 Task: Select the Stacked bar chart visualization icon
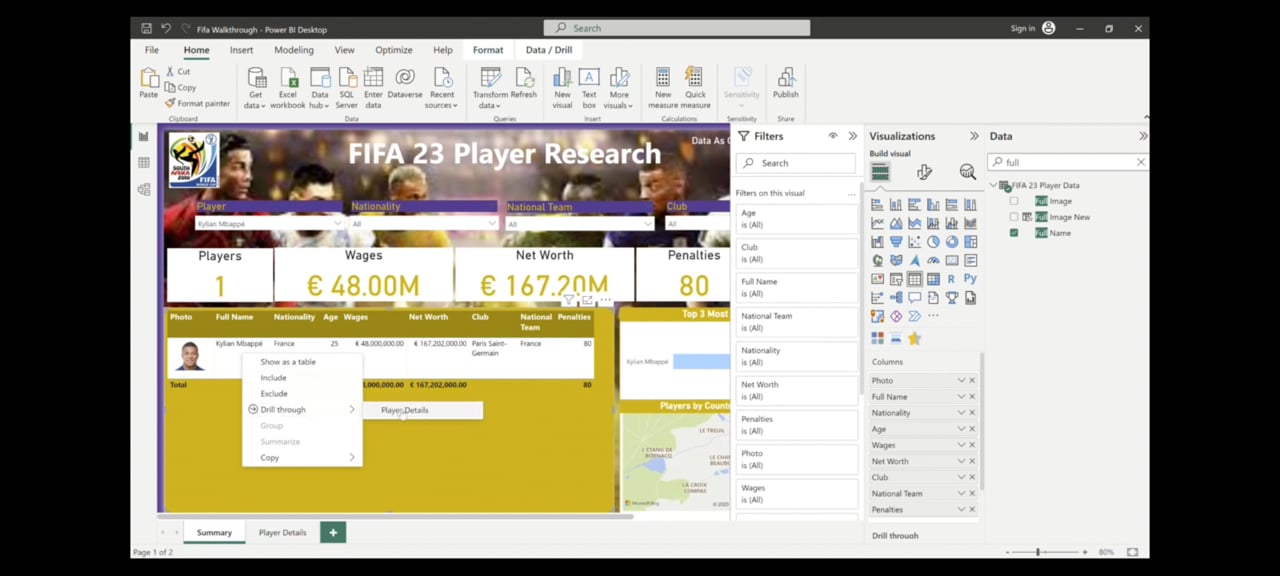click(x=877, y=204)
